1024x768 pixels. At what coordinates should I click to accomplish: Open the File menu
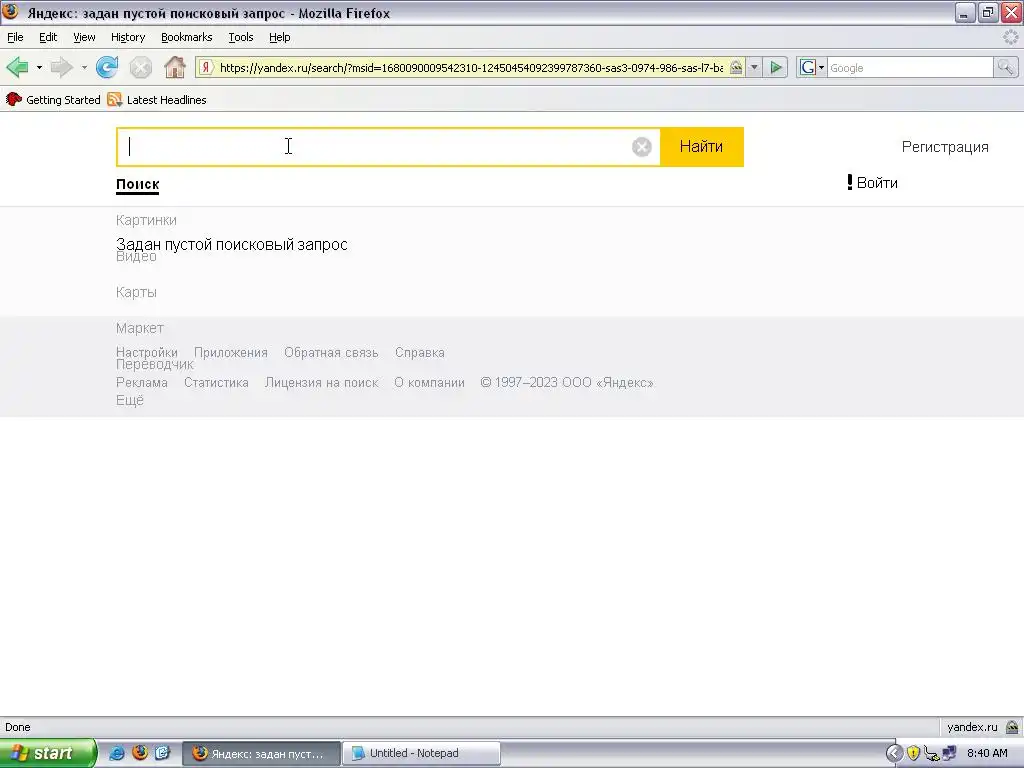pyautogui.click(x=15, y=37)
